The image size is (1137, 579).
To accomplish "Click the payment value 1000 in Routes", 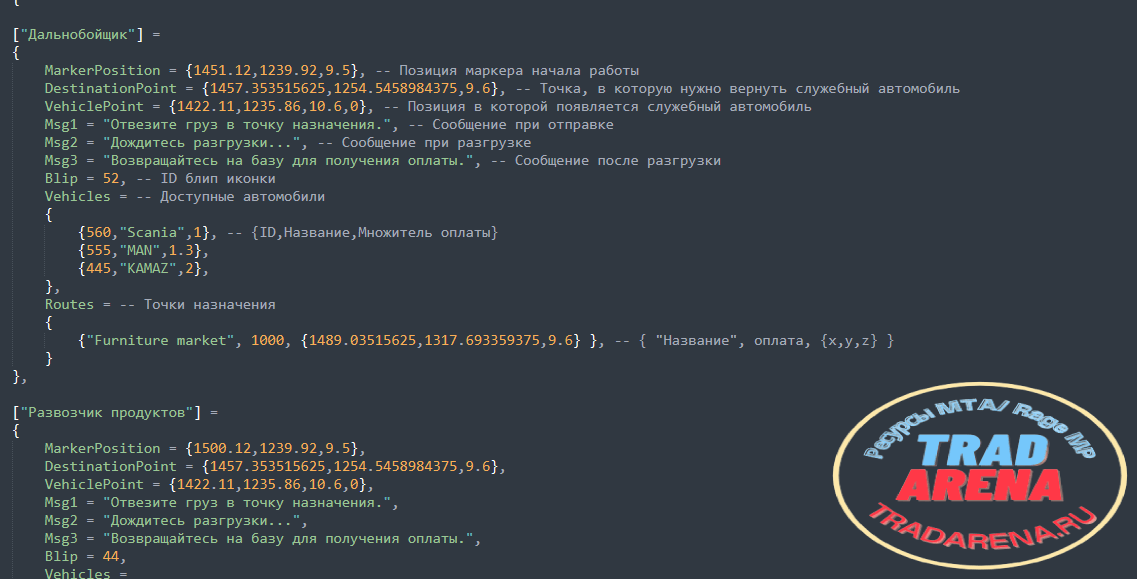I will pos(268,340).
